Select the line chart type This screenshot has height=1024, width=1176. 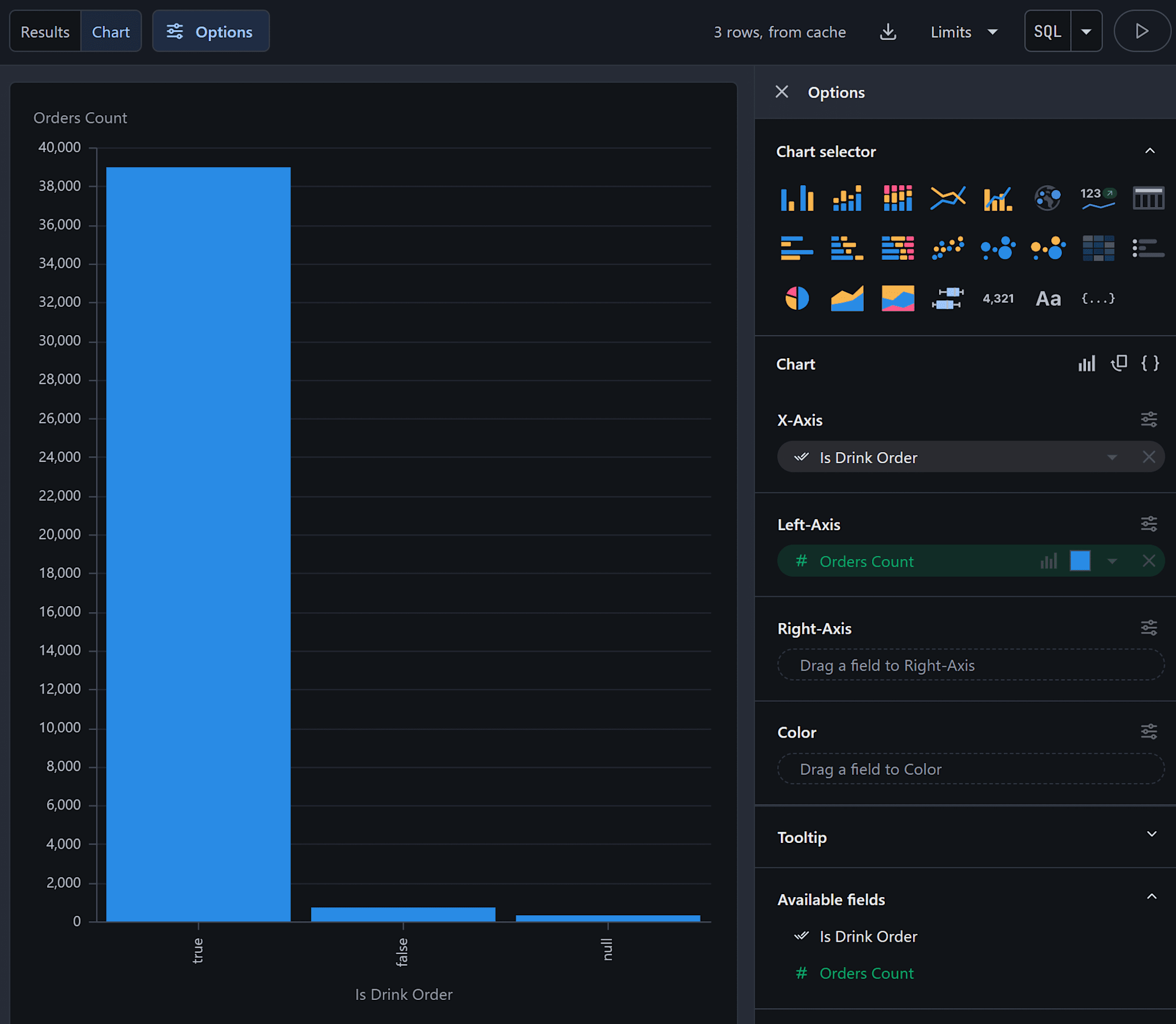948,198
